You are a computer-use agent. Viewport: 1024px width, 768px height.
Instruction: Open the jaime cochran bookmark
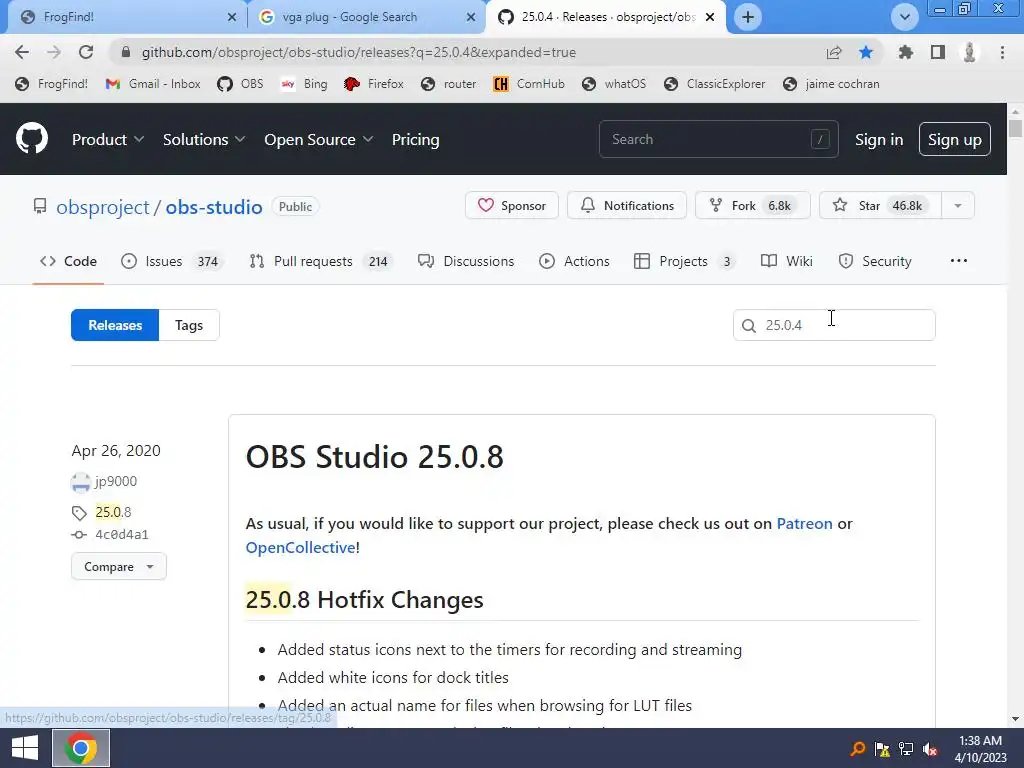[x=831, y=84]
